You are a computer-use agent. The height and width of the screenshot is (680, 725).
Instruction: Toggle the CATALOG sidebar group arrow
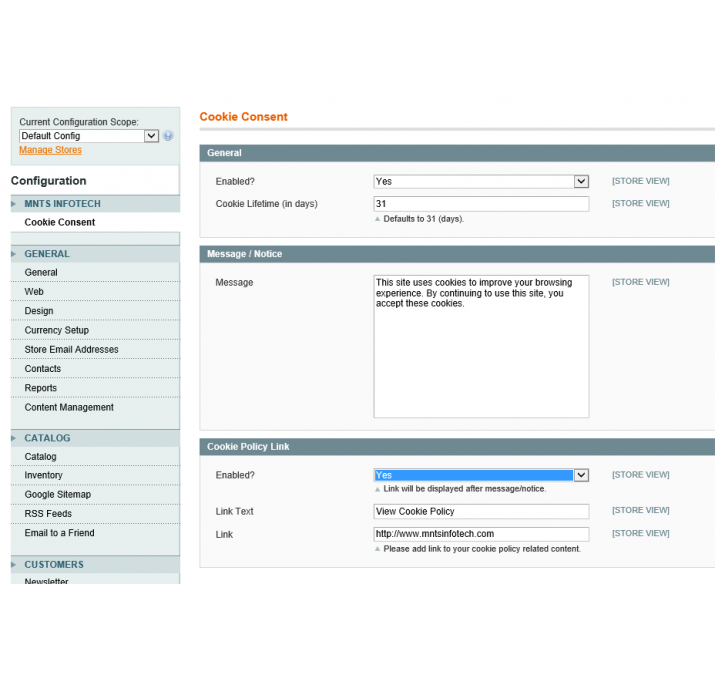tap(14, 438)
